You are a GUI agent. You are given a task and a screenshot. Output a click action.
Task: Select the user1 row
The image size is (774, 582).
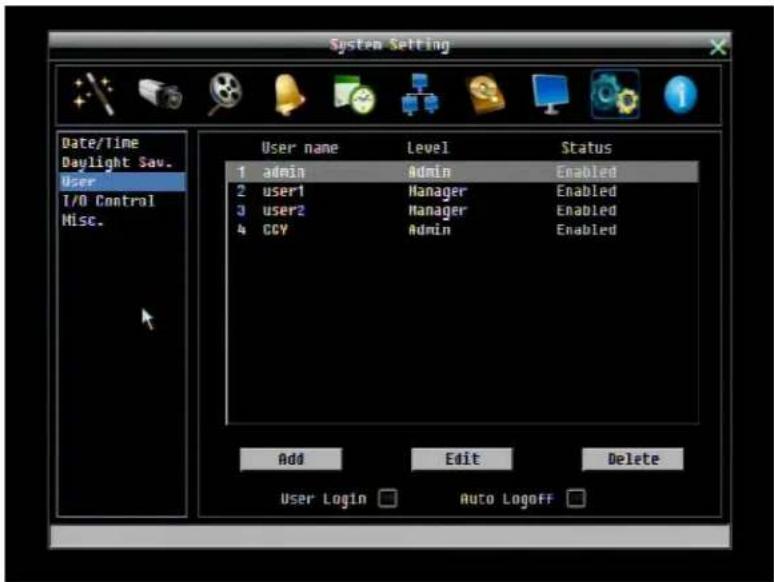[x=462, y=191]
